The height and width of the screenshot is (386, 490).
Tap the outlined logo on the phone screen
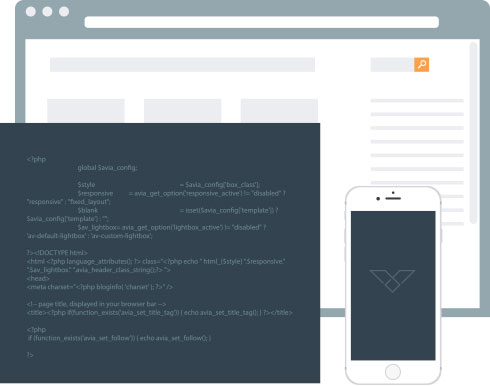[x=392, y=281]
